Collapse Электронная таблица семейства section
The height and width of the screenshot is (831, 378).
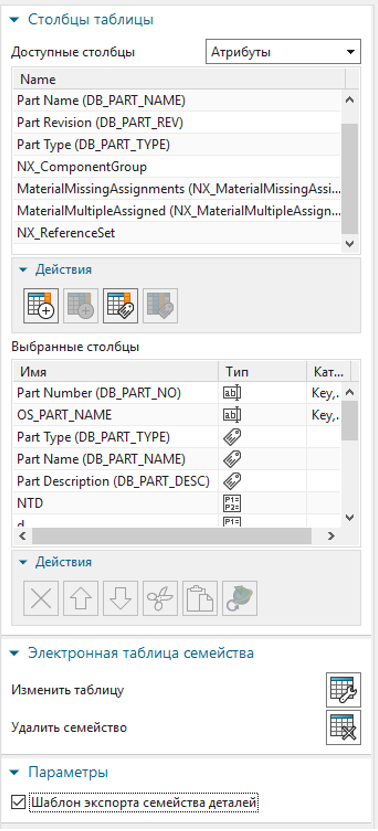[x=14, y=653]
